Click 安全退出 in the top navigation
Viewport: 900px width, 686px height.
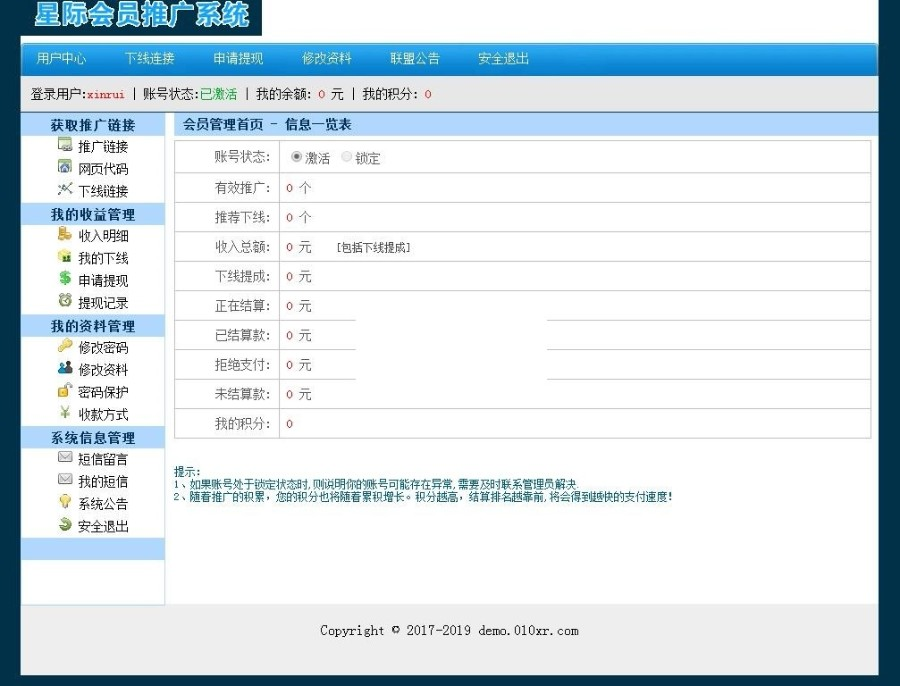tap(503, 59)
